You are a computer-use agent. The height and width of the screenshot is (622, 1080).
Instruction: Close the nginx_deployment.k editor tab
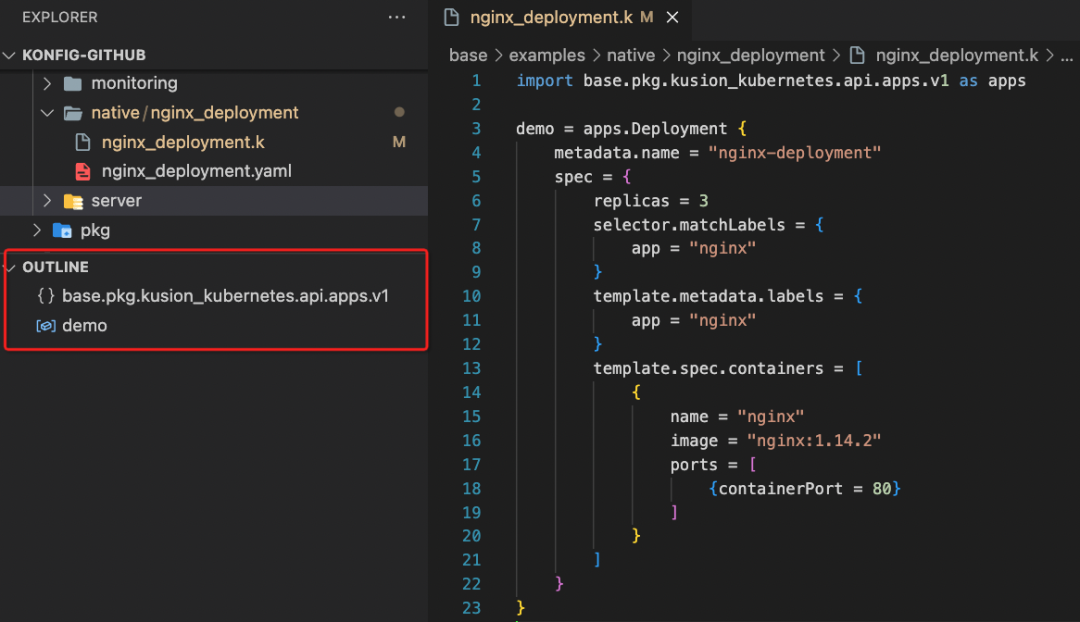tap(672, 17)
